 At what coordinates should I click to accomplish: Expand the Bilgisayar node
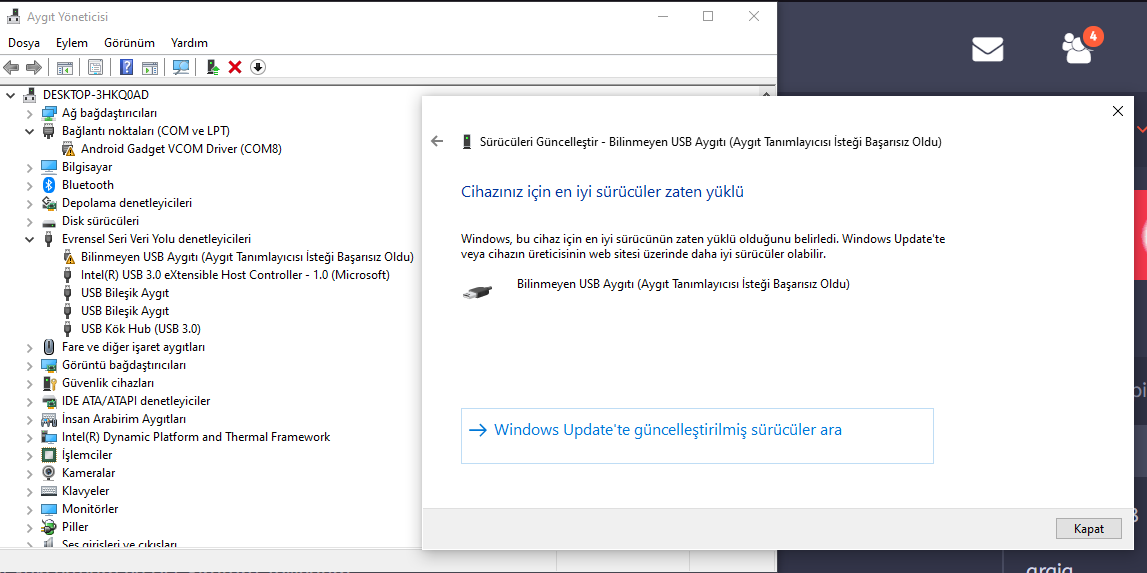click(29, 167)
